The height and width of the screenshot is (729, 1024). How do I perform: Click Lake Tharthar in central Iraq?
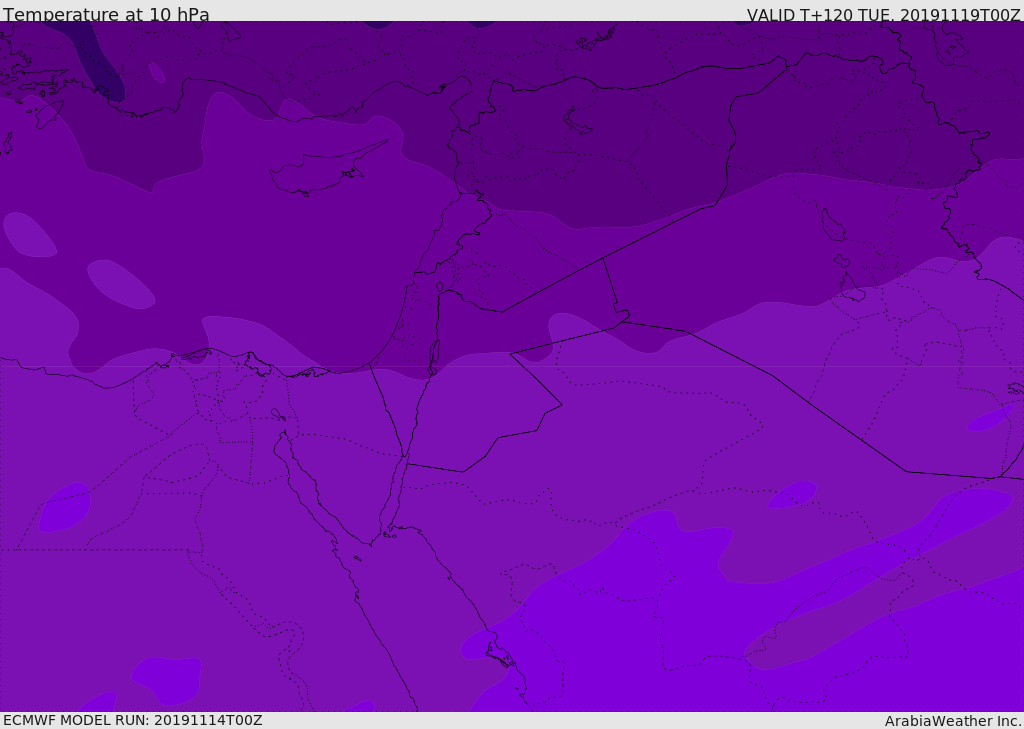[x=832, y=225]
